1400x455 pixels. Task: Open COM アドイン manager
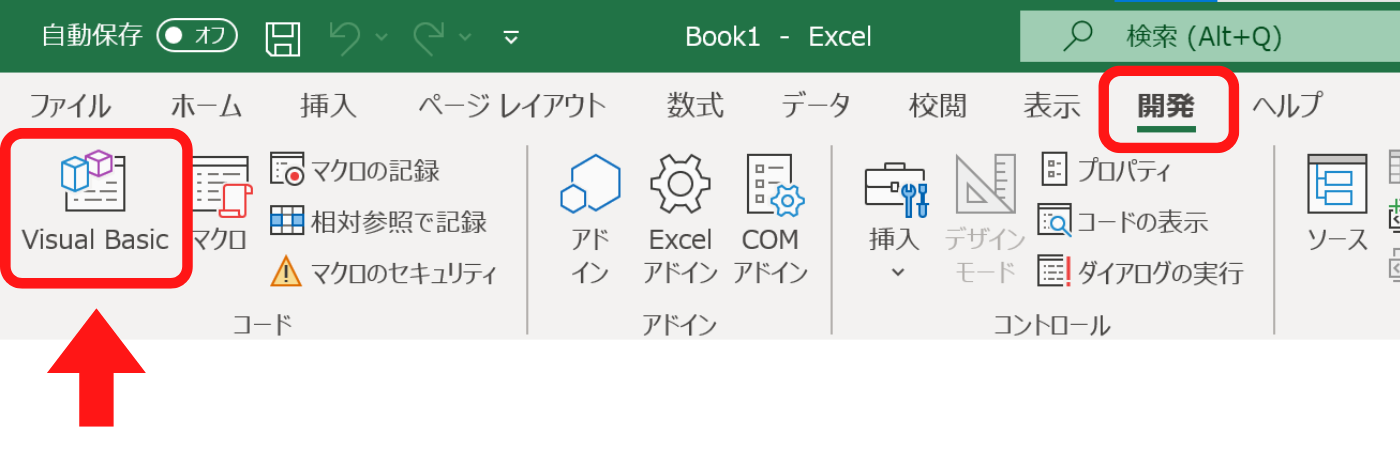pos(771,218)
